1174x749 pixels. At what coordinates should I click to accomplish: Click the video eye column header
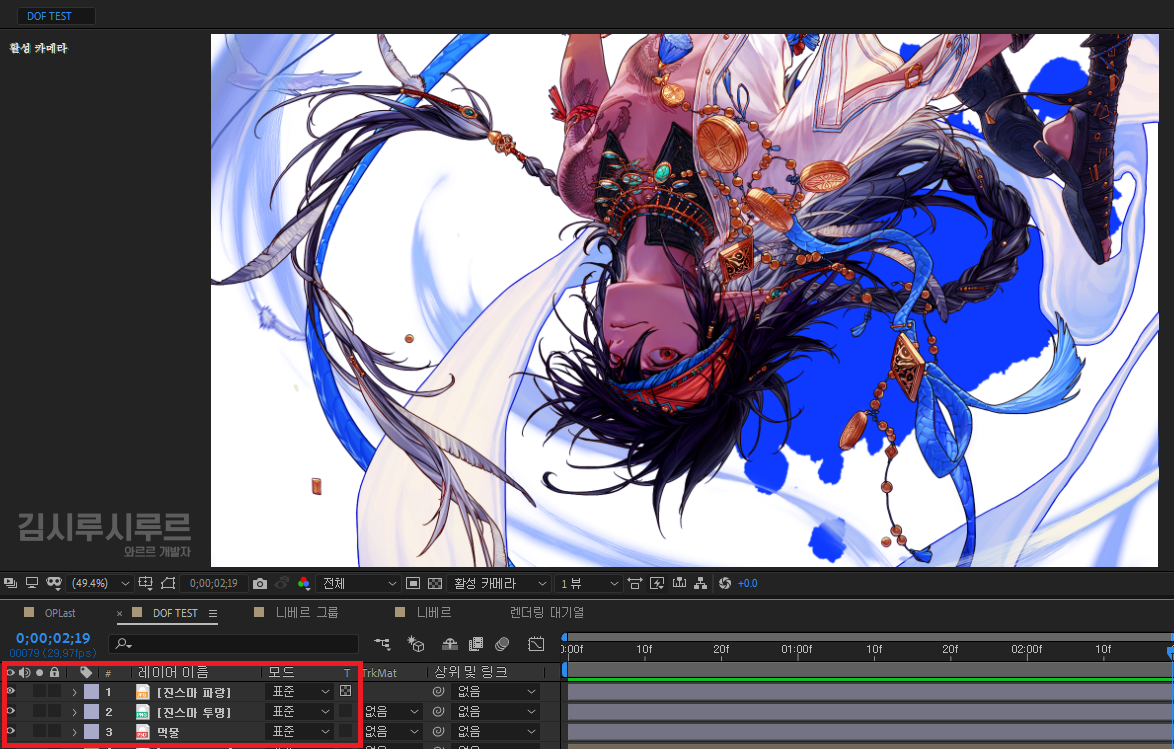pyautogui.click(x=10, y=673)
